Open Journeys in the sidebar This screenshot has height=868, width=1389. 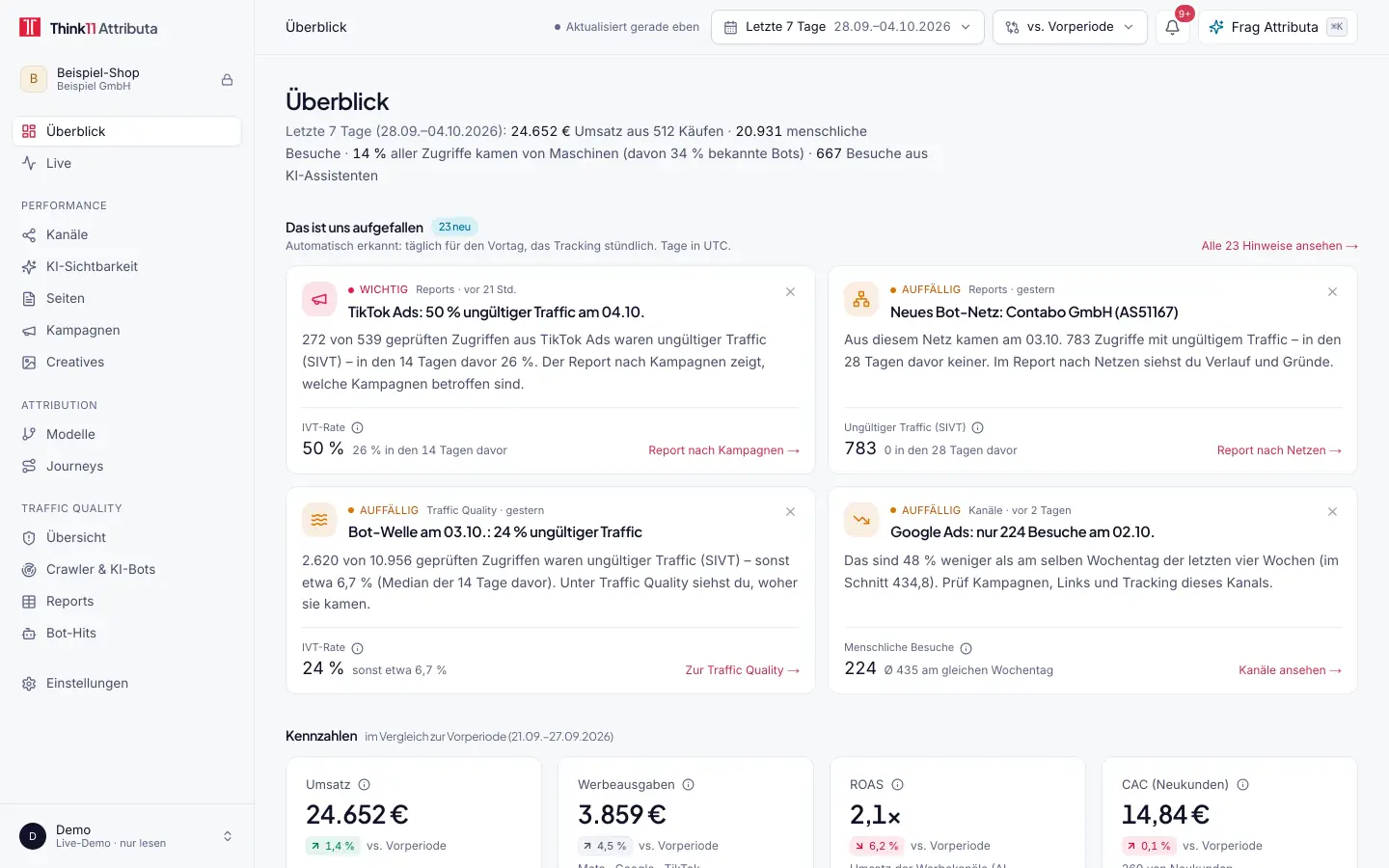(x=126, y=466)
